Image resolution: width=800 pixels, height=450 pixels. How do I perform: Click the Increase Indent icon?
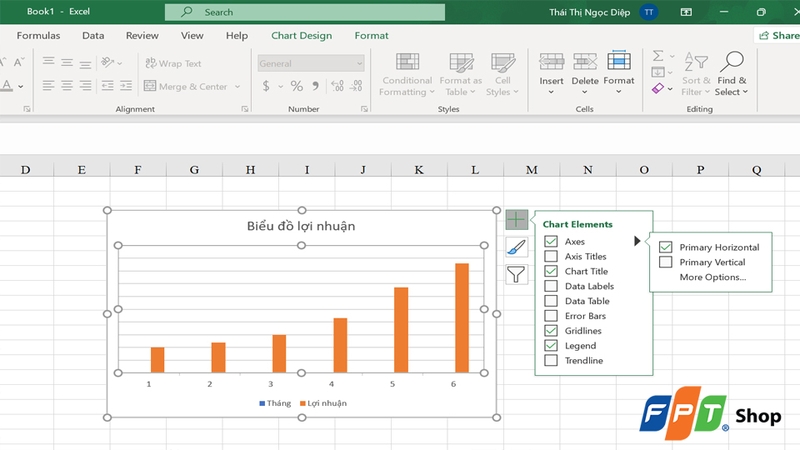[126, 85]
